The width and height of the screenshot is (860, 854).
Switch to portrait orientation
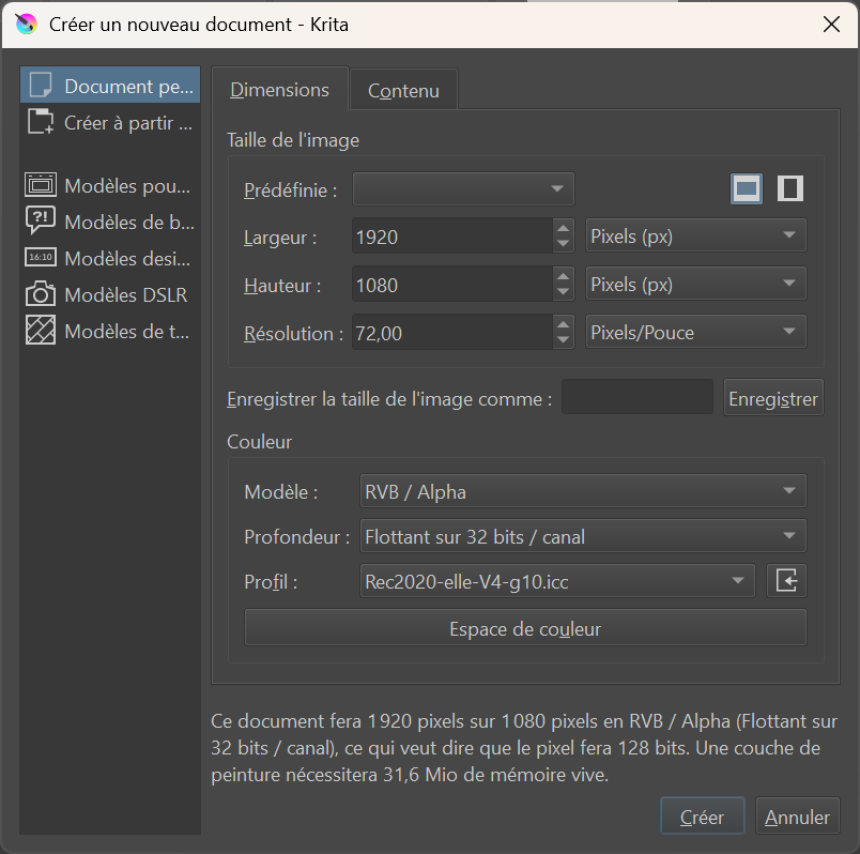pos(790,188)
